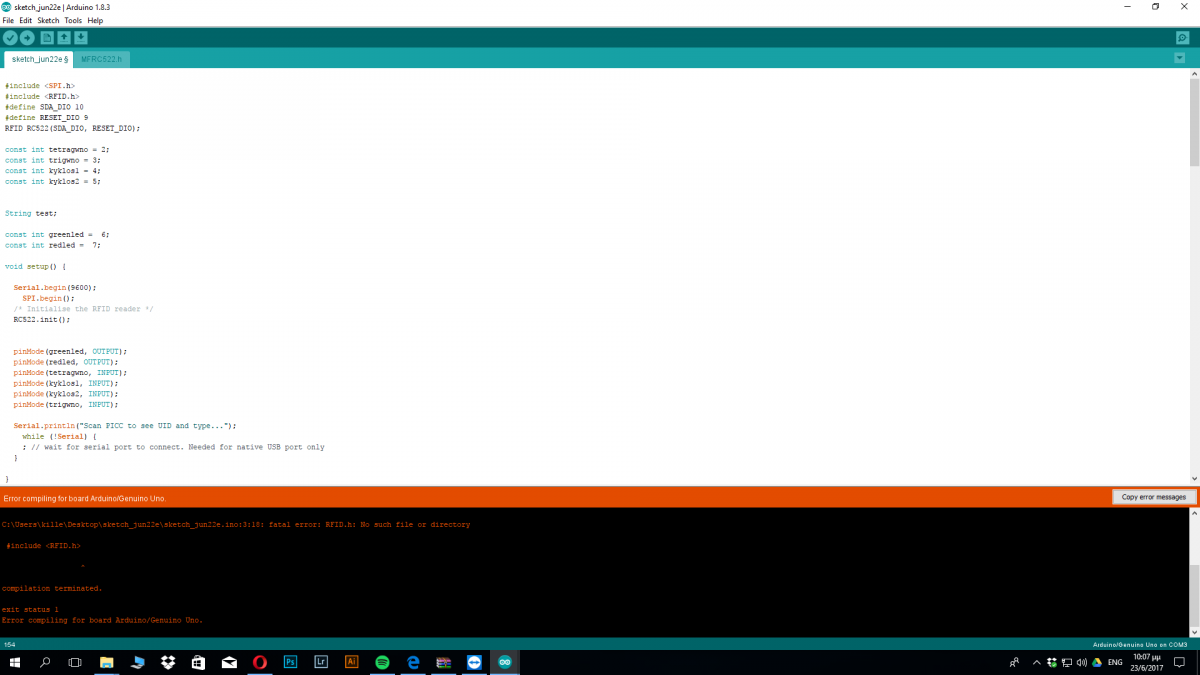The height and width of the screenshot is (675, 1200).
Task: Click the "const int tetragwno = 2;" line
Action: click(x=57, y=149)
